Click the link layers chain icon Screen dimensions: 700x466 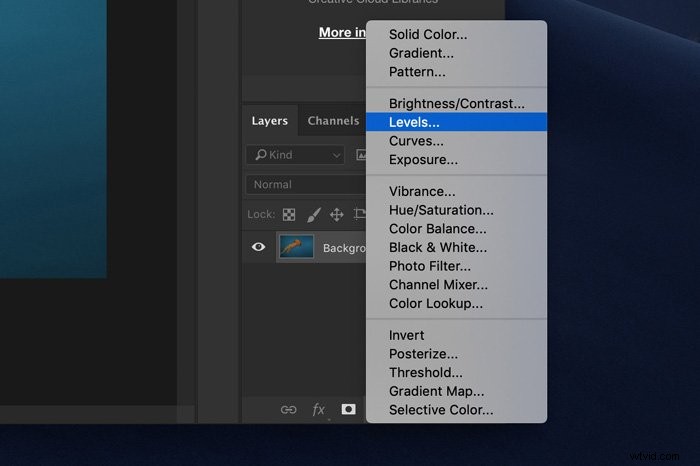point(288,410)
